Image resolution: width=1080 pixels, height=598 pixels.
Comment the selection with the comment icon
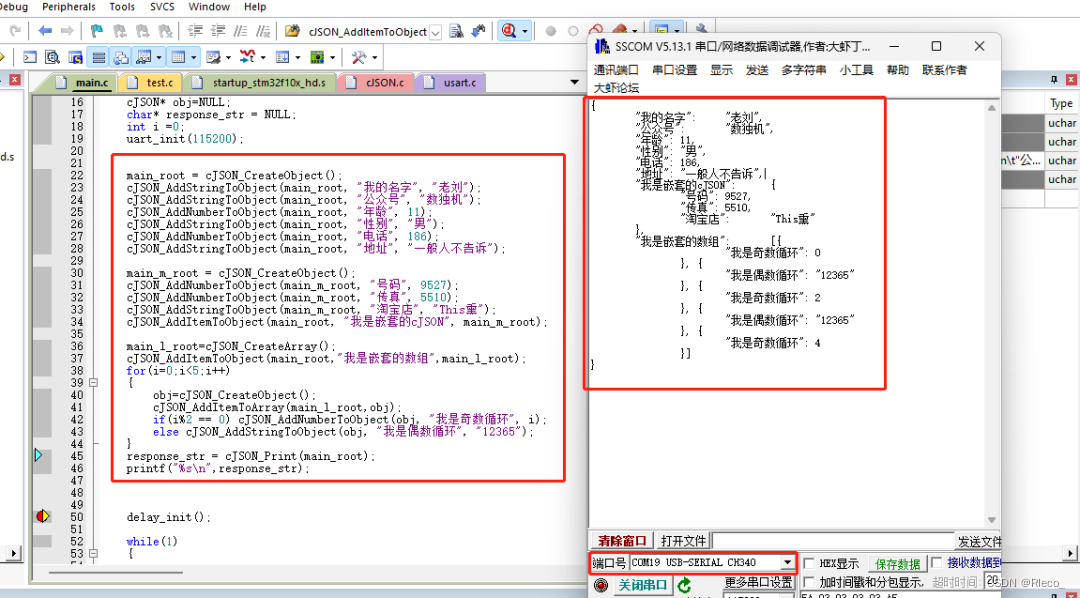click(x=240, y=31)
